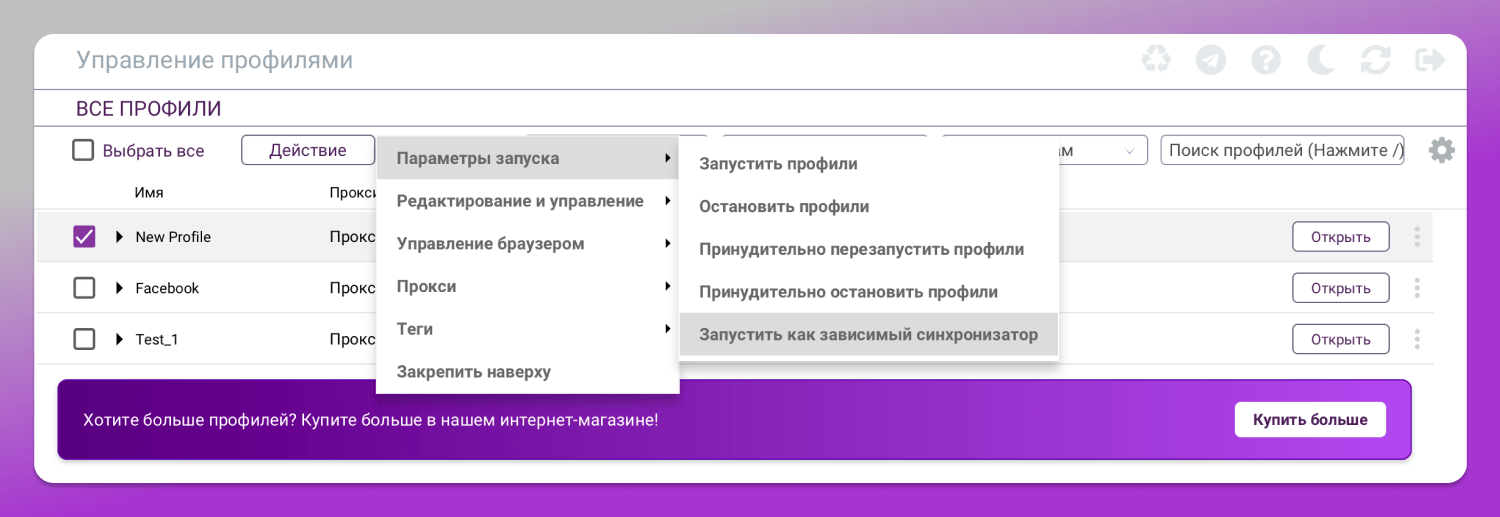The width and height of the screenshot is (1500, 517).
Task: Check the Test_1 profile checkbox
Action: tap(84, 339)
